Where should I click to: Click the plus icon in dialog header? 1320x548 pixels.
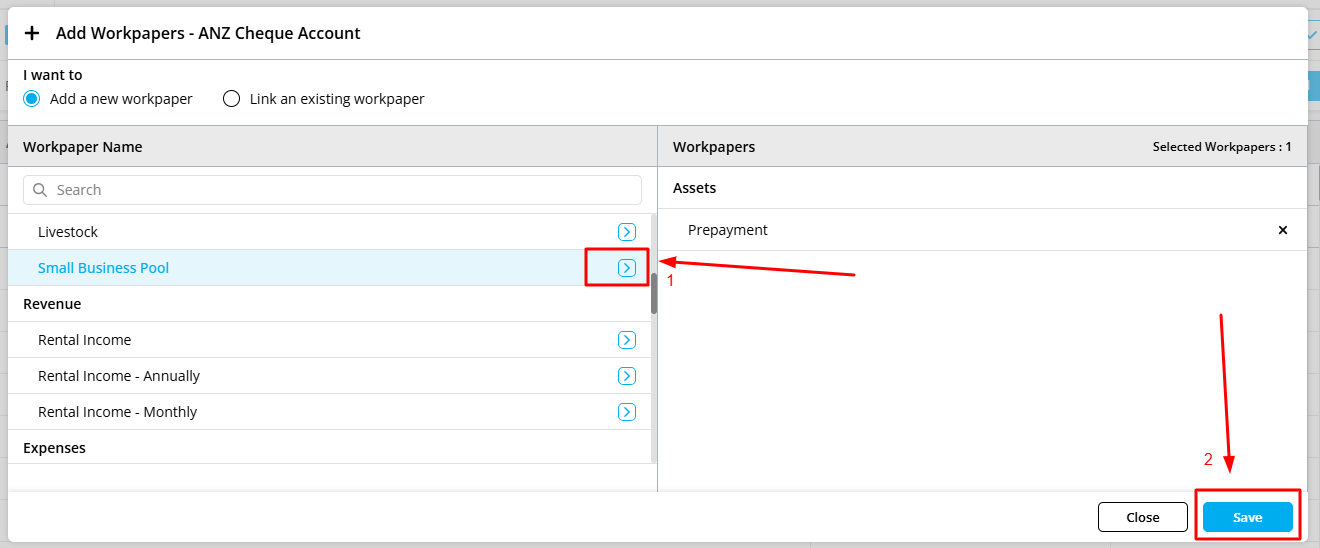click(32, 33)
